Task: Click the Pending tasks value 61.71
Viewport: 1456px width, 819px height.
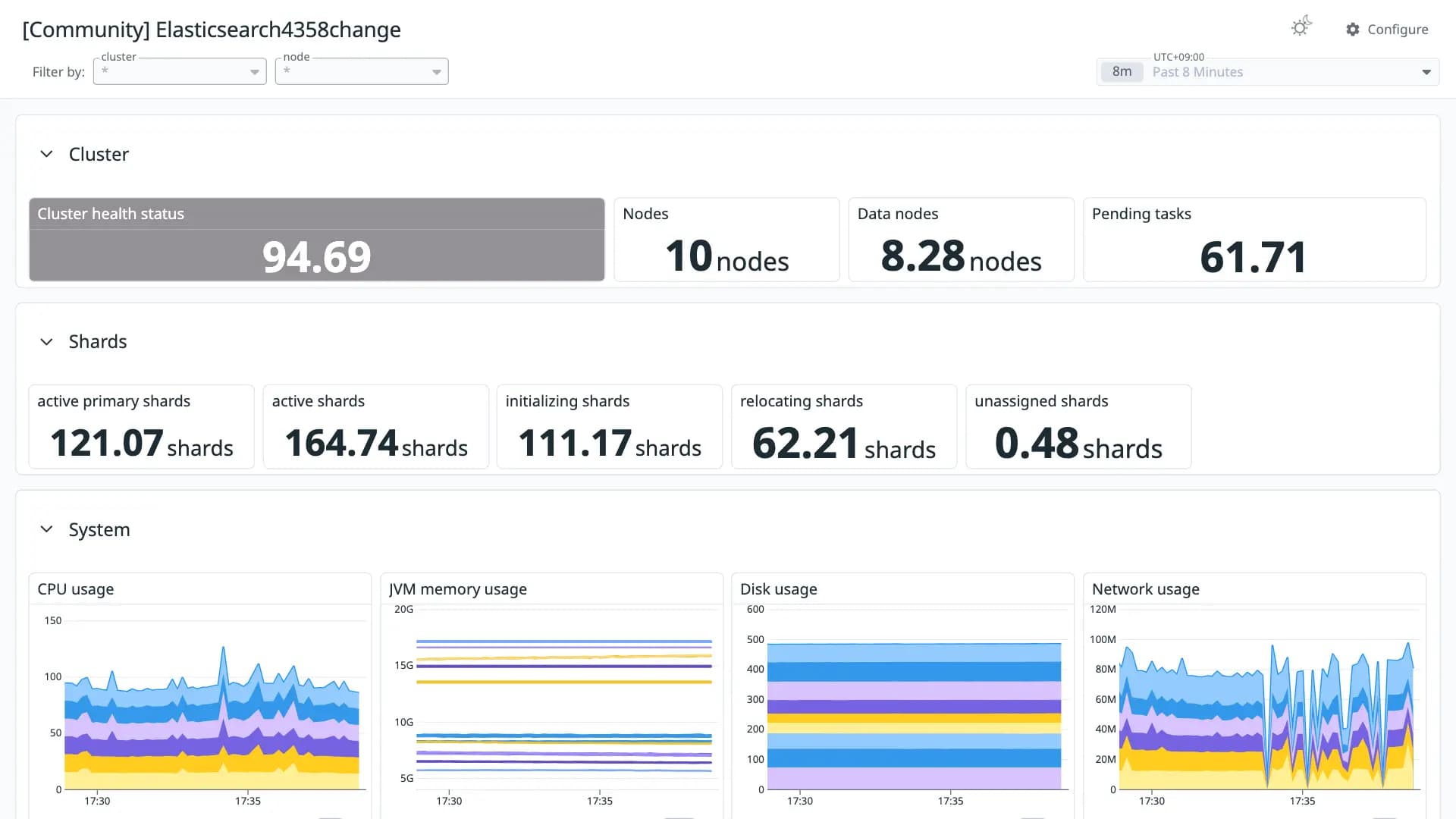Action: click(x=1254, y=257)
